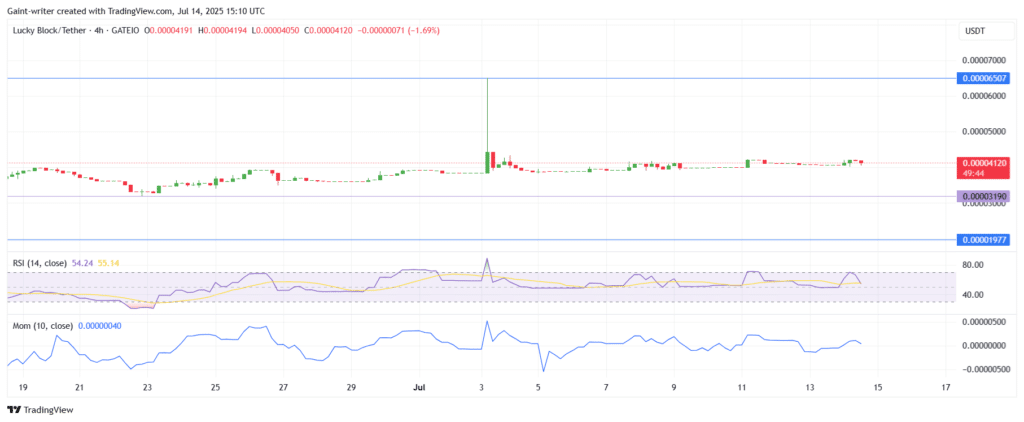Screen dimensions: 1024x422
Task: Click the RSI value 54.24
Action: pyautogui.click(x=82, y=263)
